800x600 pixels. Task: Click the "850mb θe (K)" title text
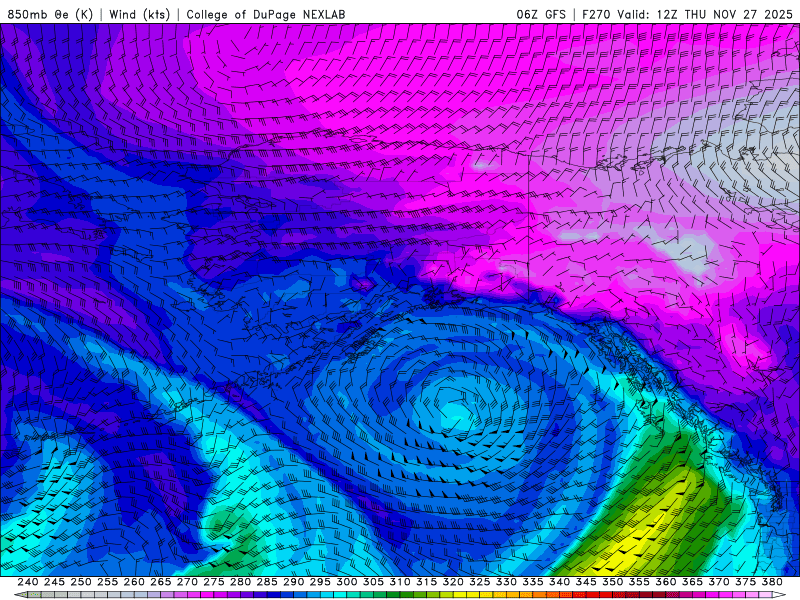pyautogui.click(x=50, y=14)
